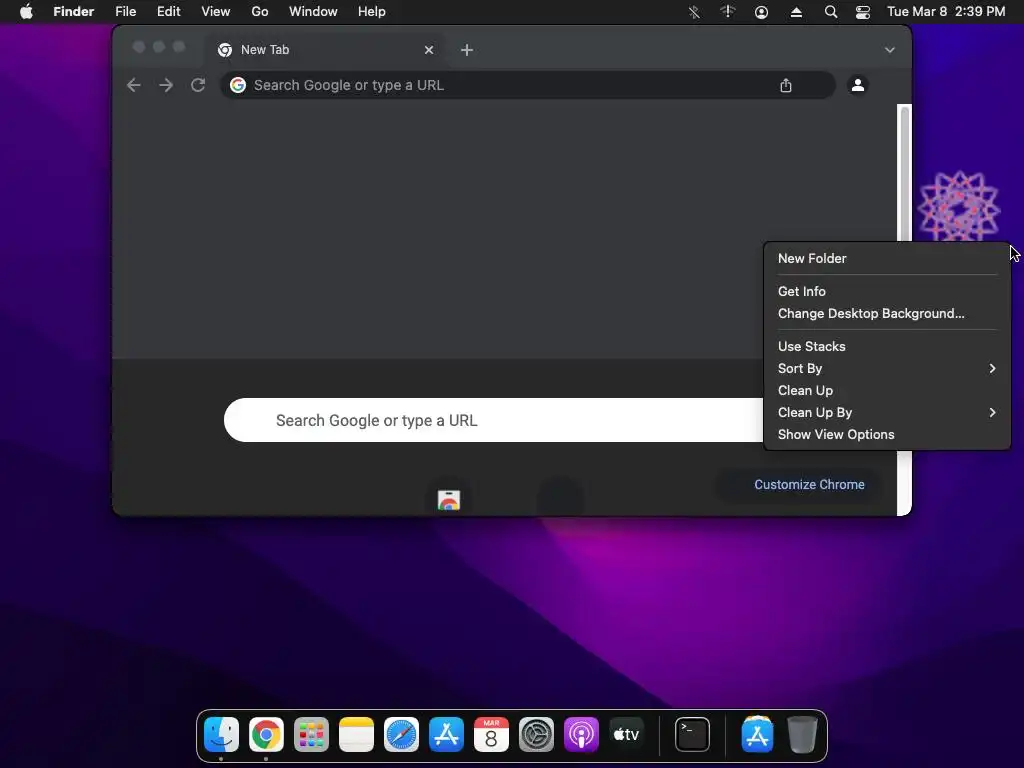The height and width of the screenshot is (768, 1024).
Task: Open the View menu
Action: [x=216, y=12]
